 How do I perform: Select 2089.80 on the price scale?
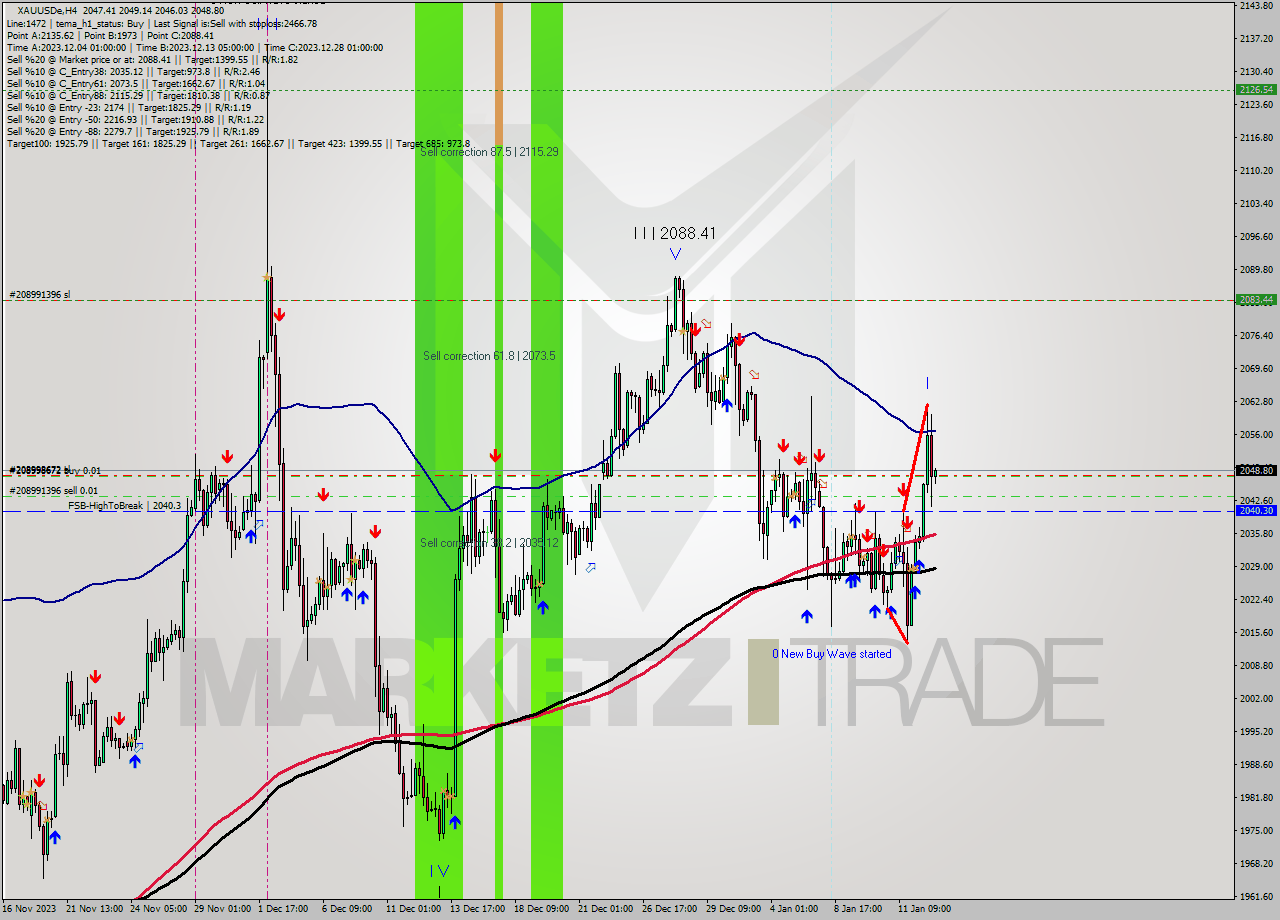[x=1256, y=270]
